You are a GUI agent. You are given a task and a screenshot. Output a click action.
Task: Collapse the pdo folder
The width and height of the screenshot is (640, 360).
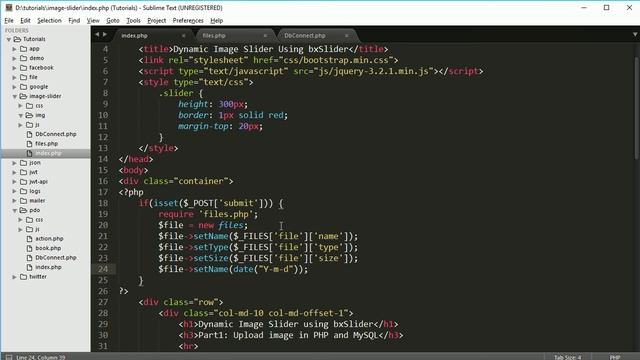click(15, 210)
